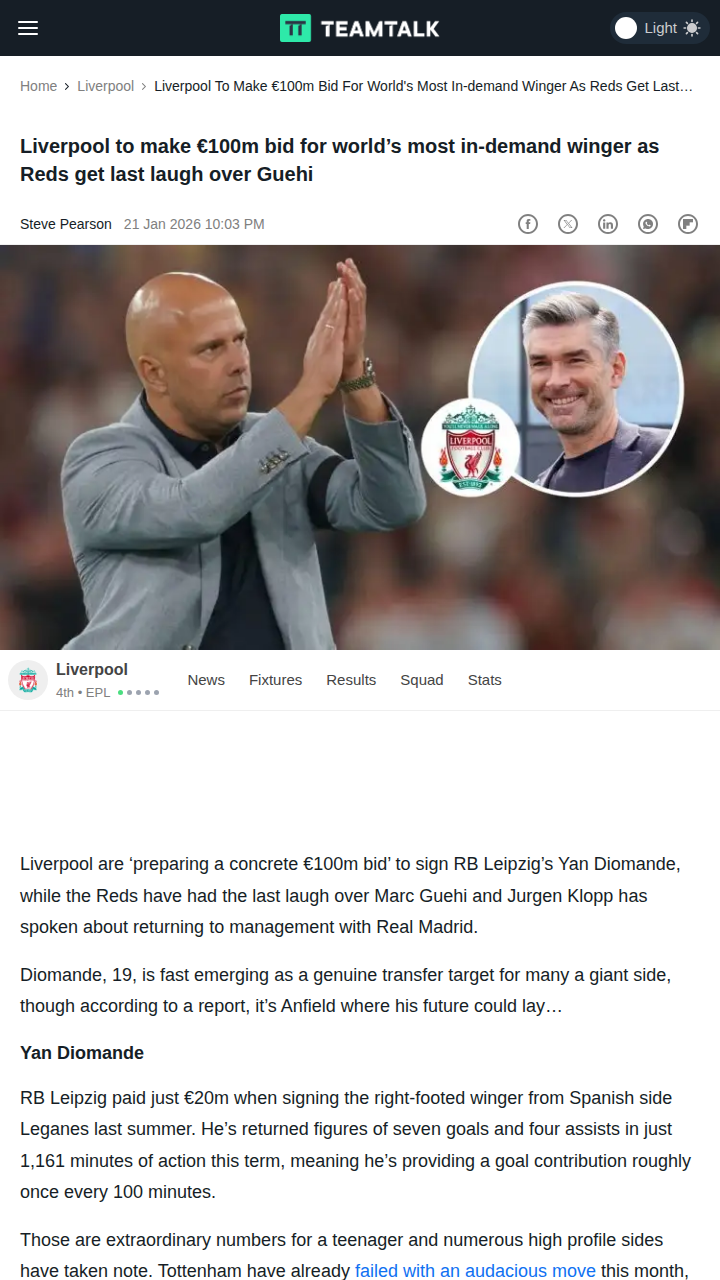This screenshot has width=720, height=1280.
Task: Go to Home breadcrumb
Action: click(38, 86)
